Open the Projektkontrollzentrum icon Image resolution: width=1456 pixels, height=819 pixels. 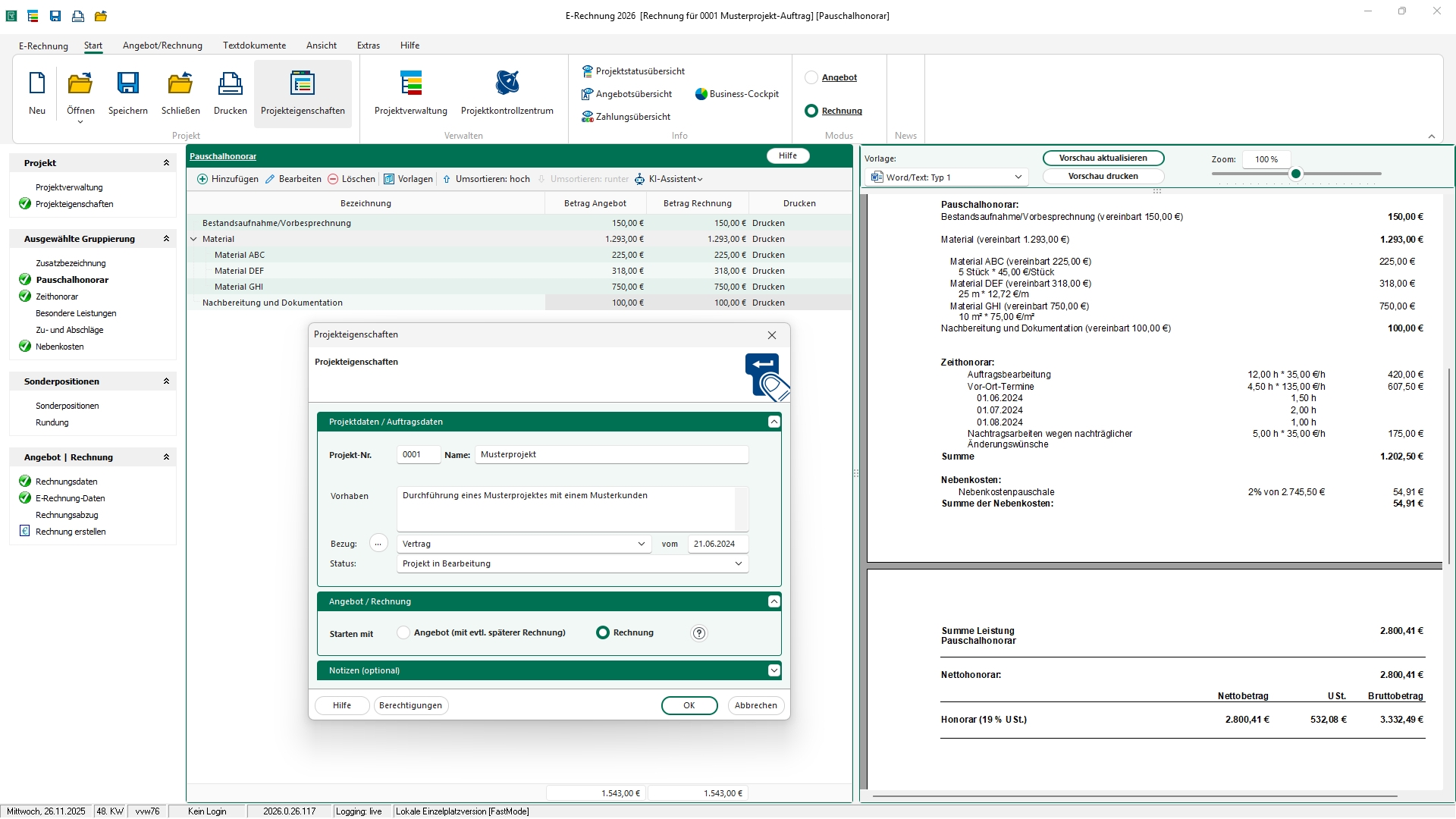pos(507,83)
